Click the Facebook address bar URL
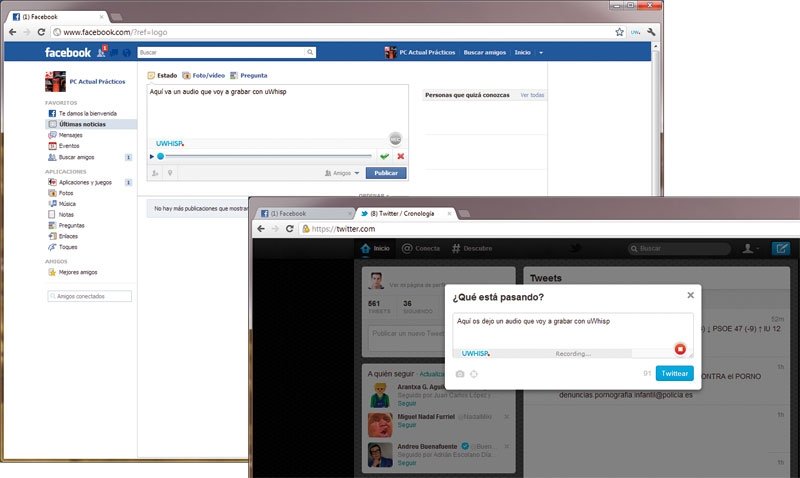This screenshot has width=800, height=478. 115,32
